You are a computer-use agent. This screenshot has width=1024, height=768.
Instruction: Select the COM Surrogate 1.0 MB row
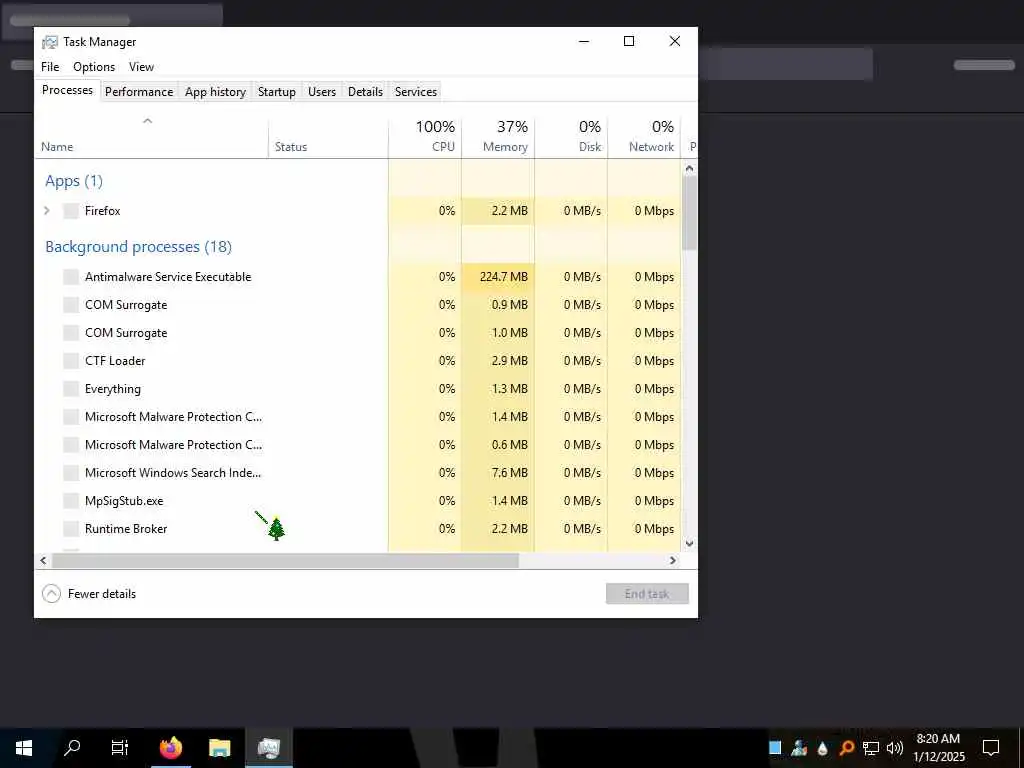pos(358,333)
